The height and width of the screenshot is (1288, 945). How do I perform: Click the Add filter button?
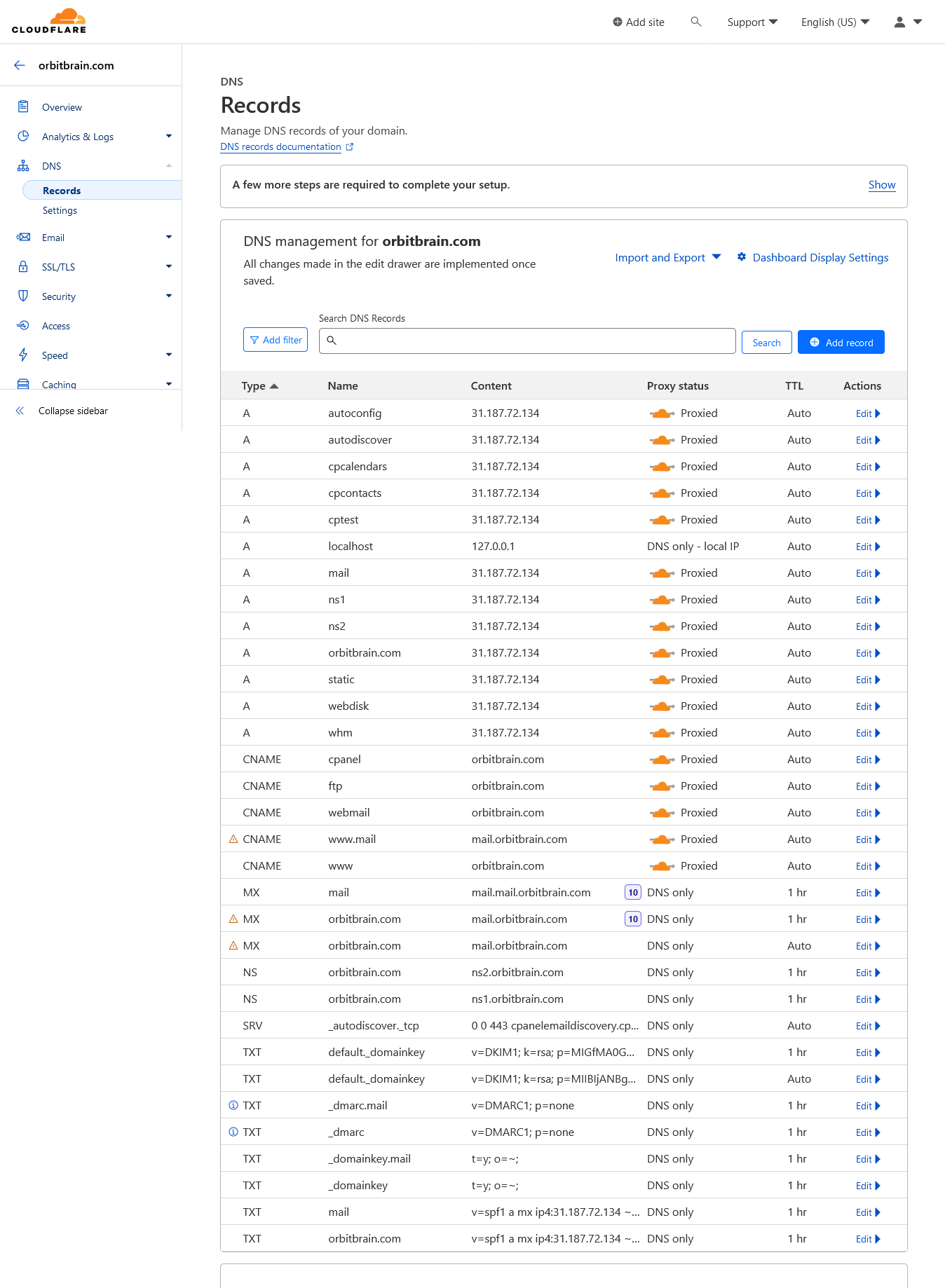[276, 340]
